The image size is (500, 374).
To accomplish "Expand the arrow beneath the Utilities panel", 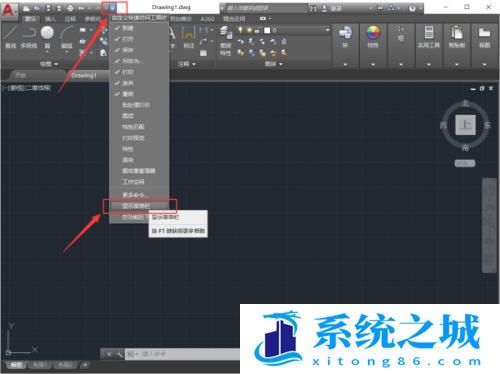I will click(429, 65).
